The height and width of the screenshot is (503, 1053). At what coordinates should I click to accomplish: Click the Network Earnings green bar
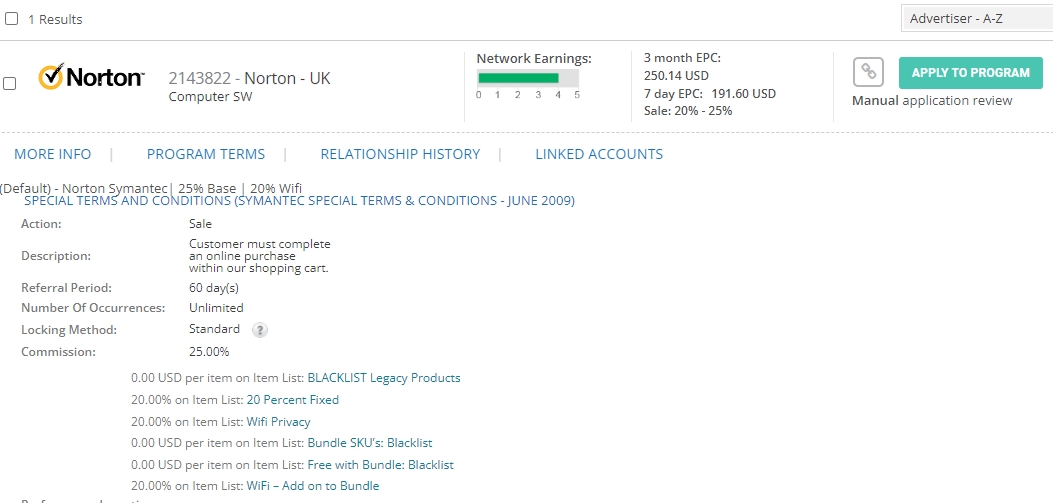pyautogui.click(x=518, y=78)
